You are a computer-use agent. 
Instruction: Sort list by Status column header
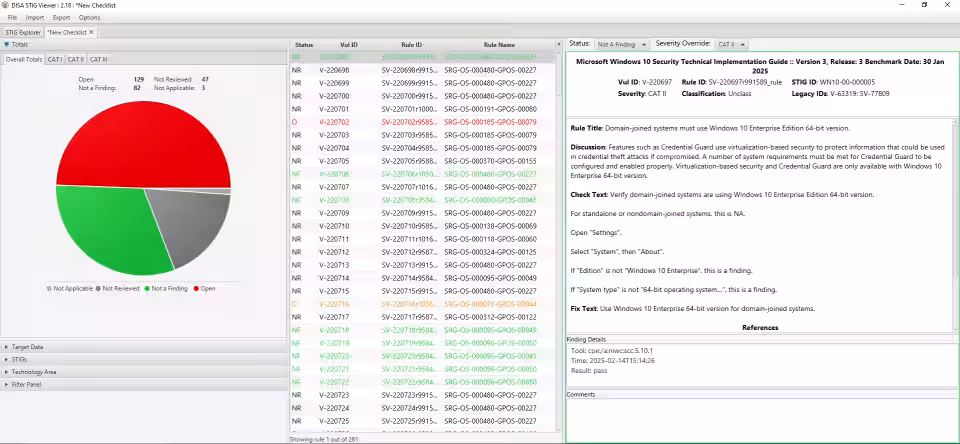point(304,45)
